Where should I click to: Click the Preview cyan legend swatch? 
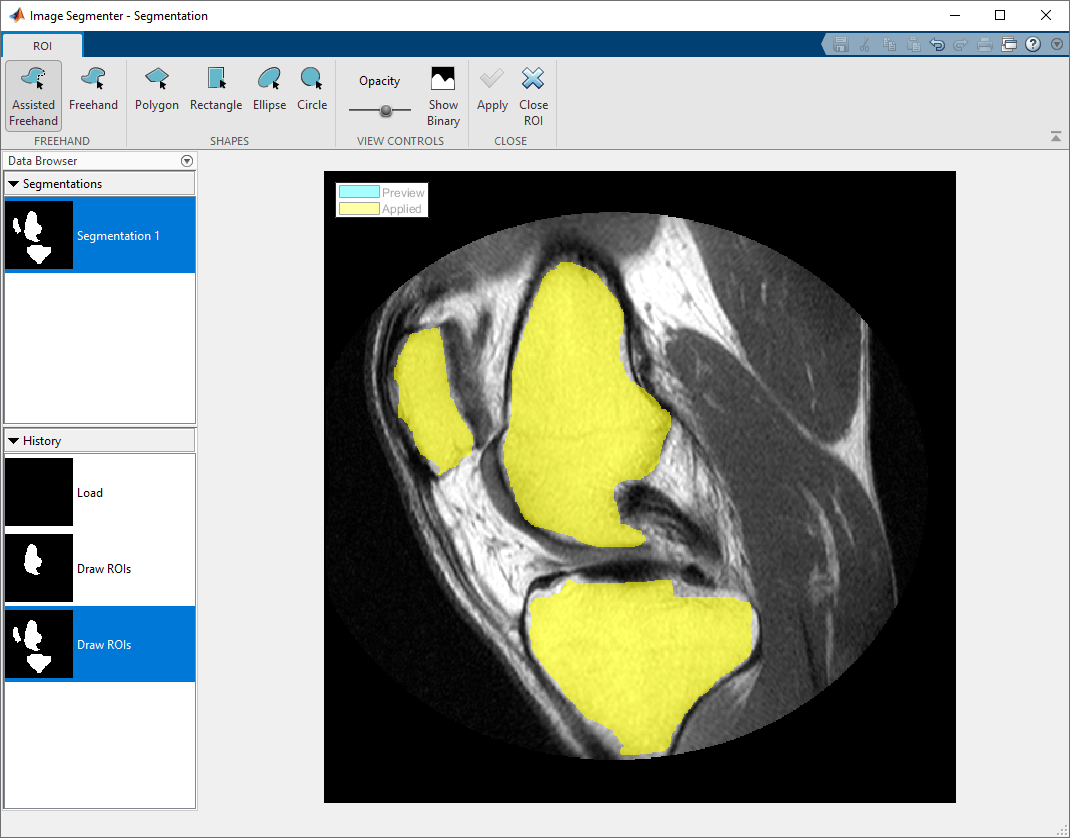[359, 192]
